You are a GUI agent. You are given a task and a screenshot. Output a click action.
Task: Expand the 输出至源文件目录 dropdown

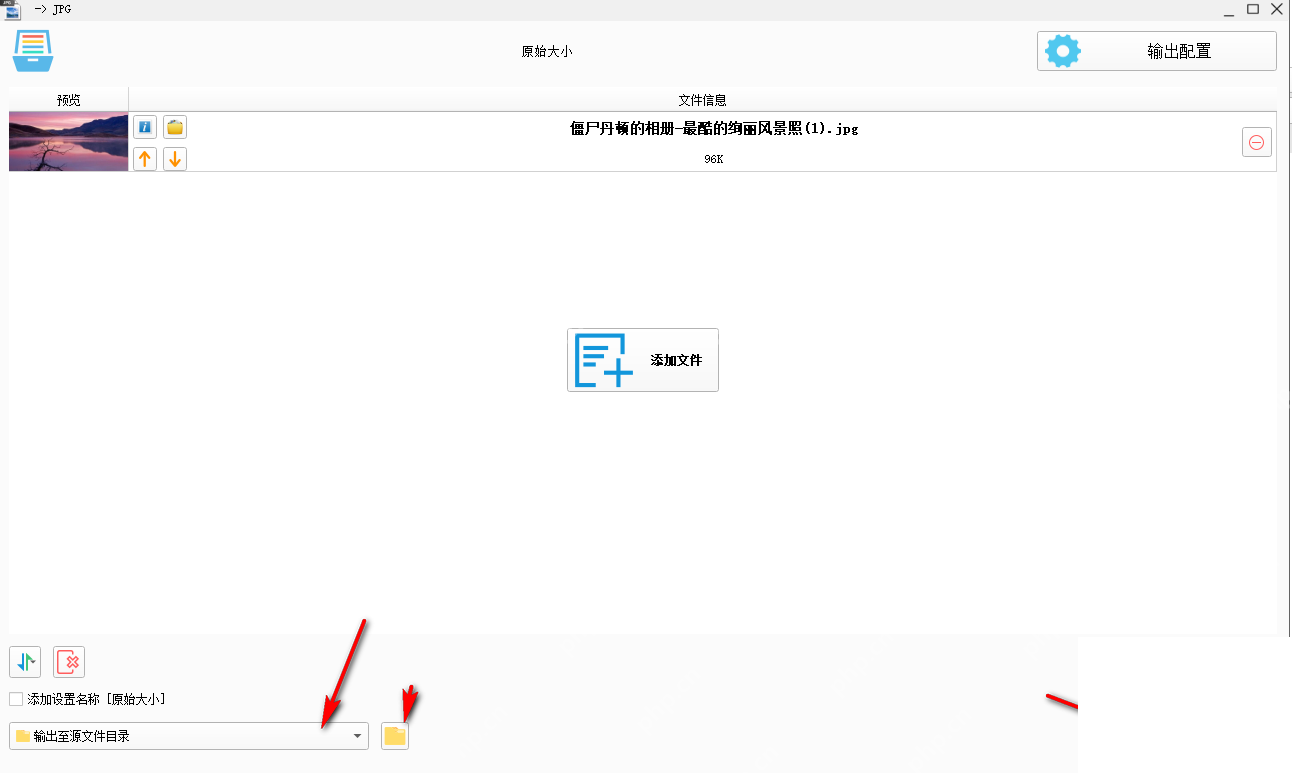tap(189, 736)
